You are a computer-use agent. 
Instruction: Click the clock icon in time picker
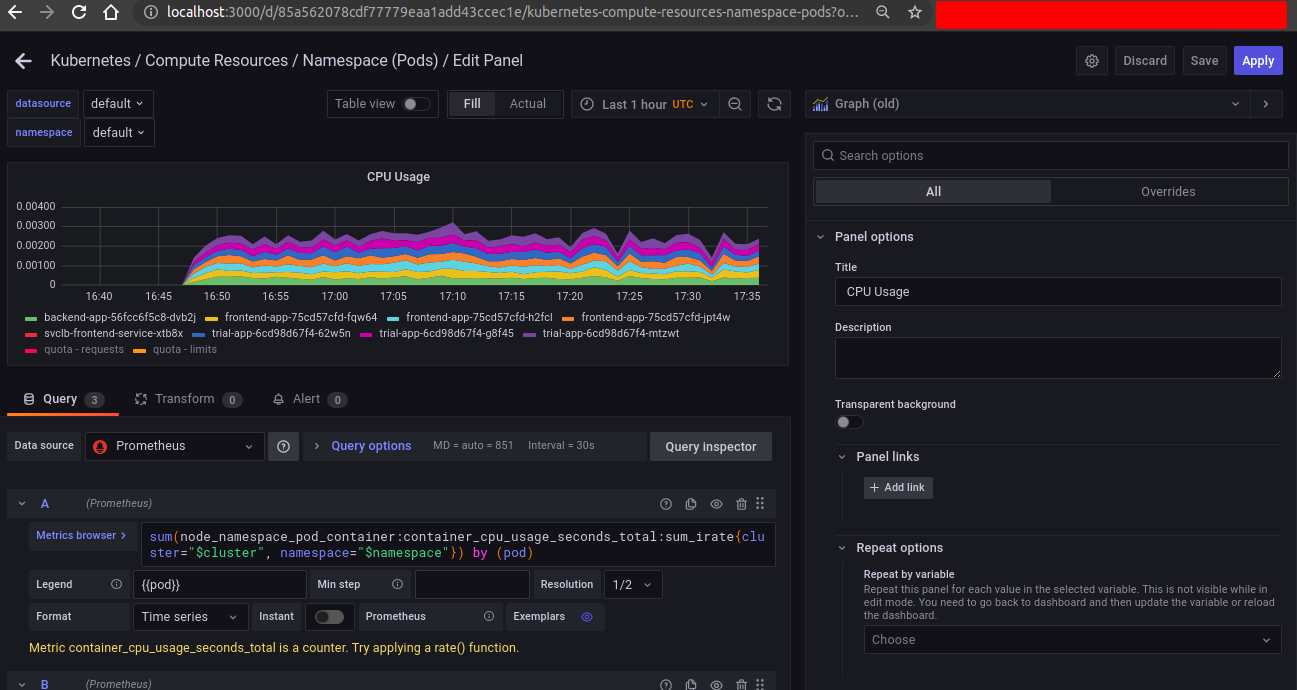click(x=587, y=104)
